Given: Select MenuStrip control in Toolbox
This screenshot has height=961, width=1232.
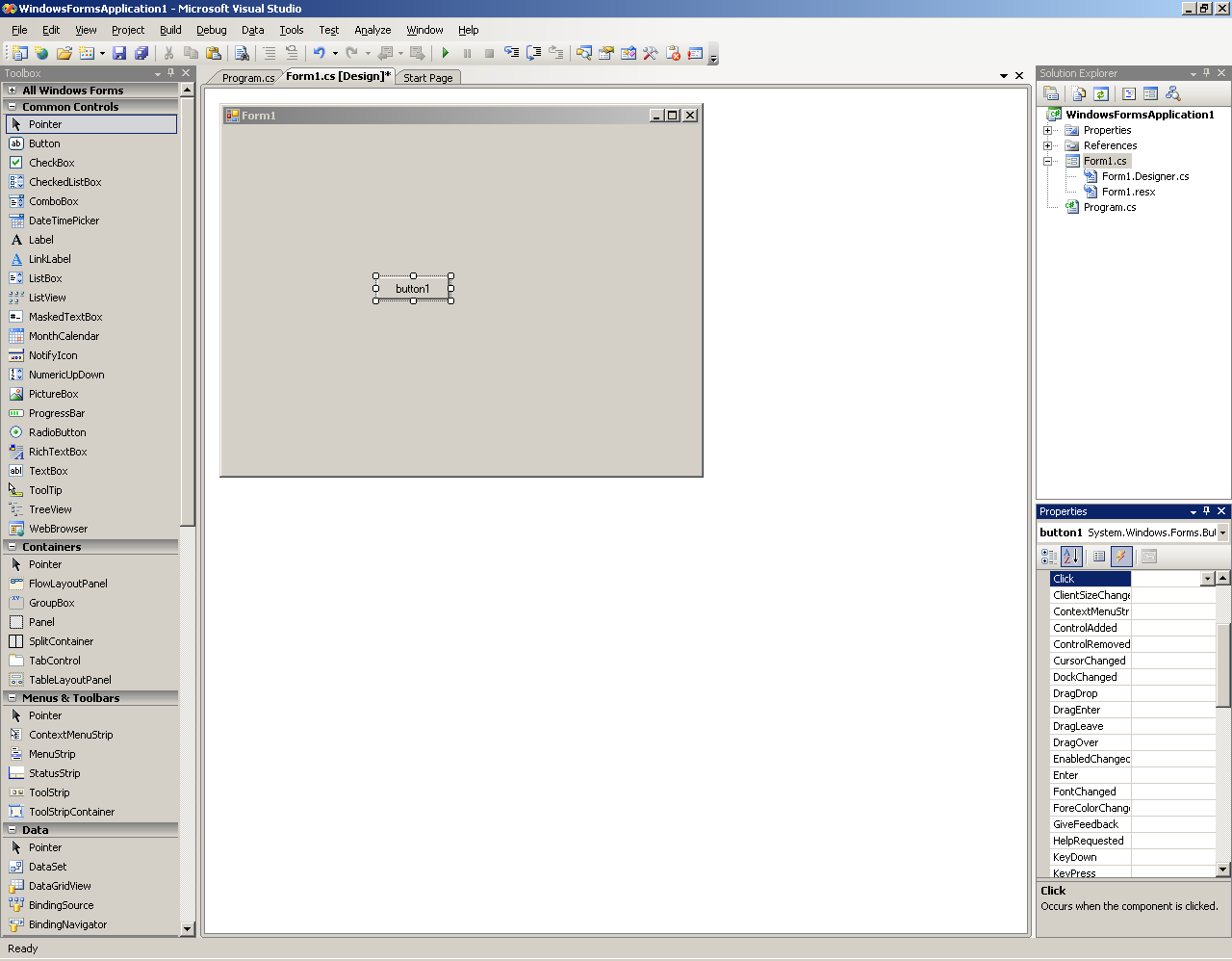Looking at the screenshot, I should [91, 754].
